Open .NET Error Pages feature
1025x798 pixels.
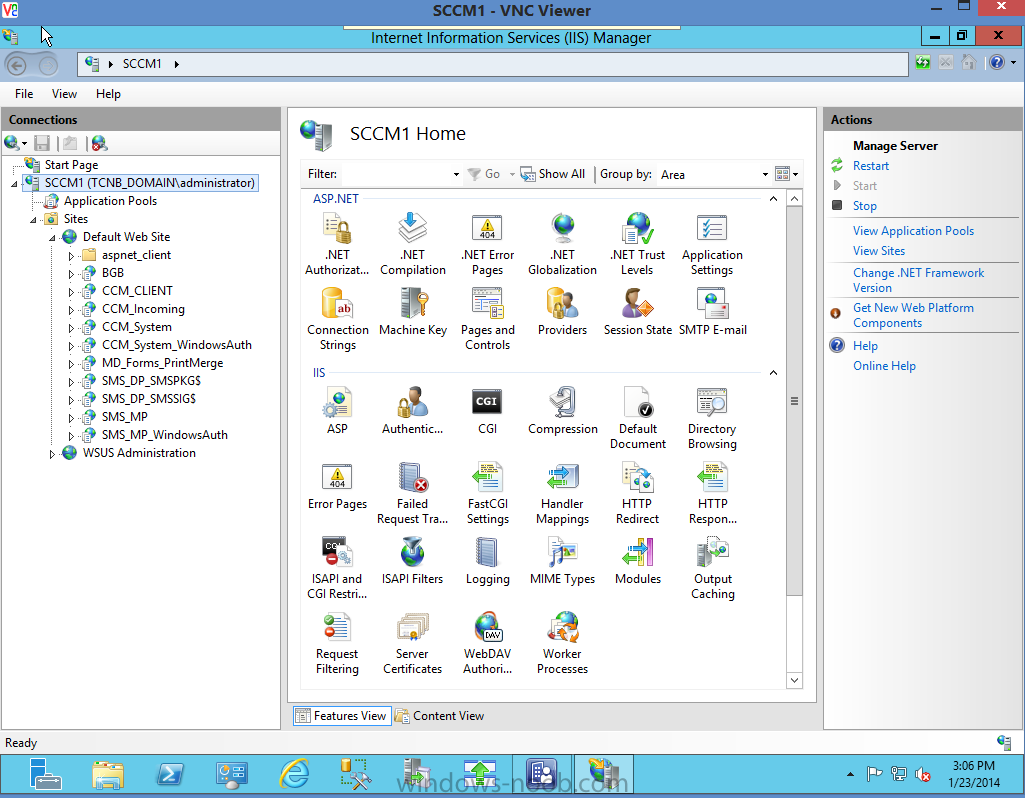487,244
